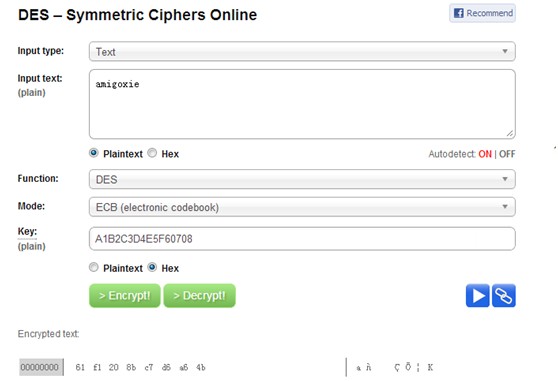
Task: Click the resize grip of input textarea
Action: pos(510,133)
